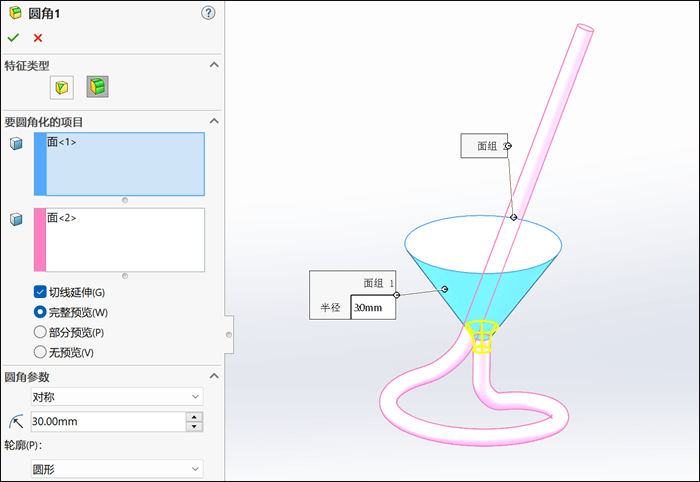Toggle the 切线延伸(G) checkbox
The height and width of the screenshot is (482, 700).
click(40, 292)
